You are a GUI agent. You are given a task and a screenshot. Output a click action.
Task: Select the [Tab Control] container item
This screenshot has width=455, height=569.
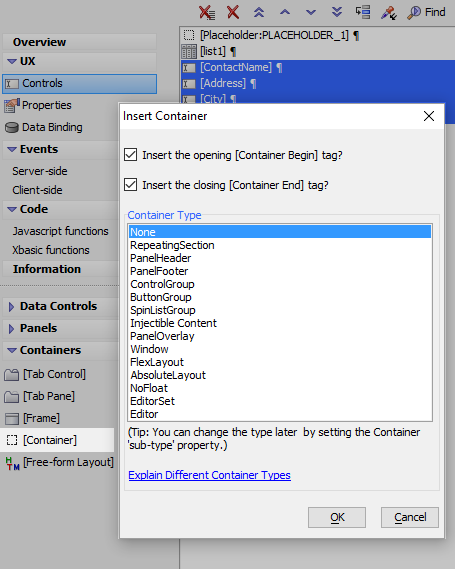pyautogui.click(x=54, y=374)
